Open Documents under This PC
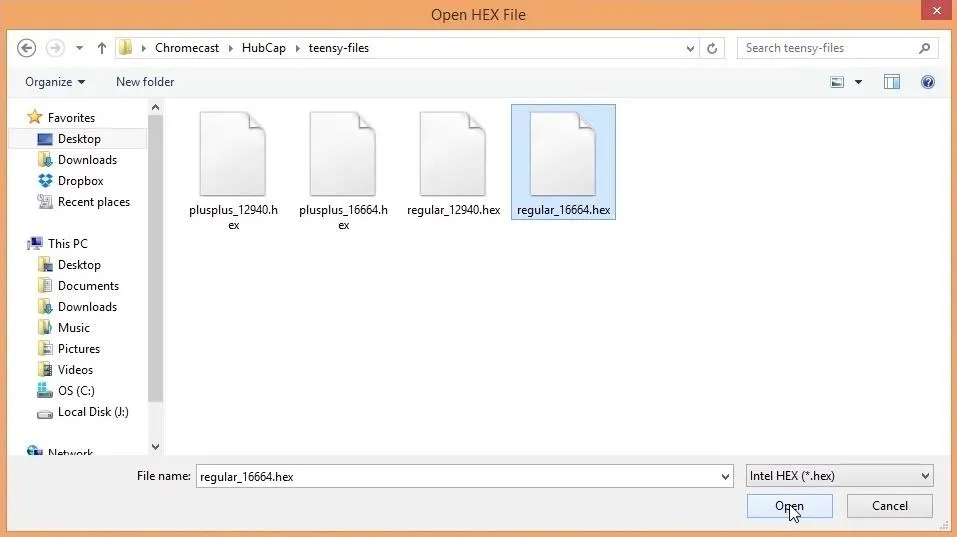 point(88,286)
